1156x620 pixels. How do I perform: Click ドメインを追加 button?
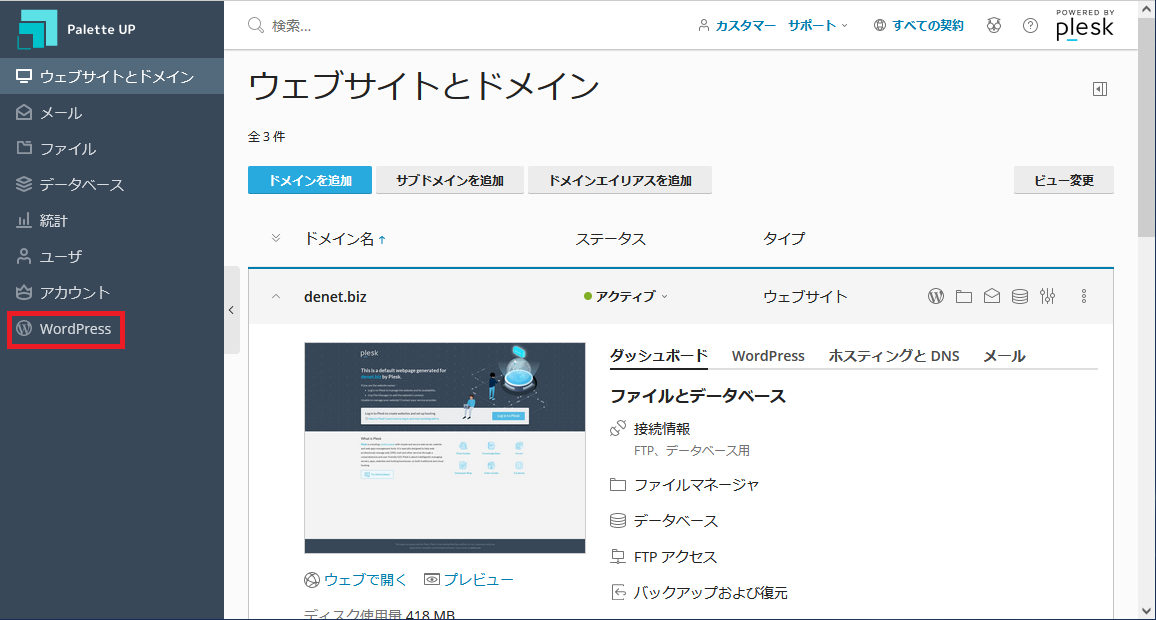coord(310,181)
